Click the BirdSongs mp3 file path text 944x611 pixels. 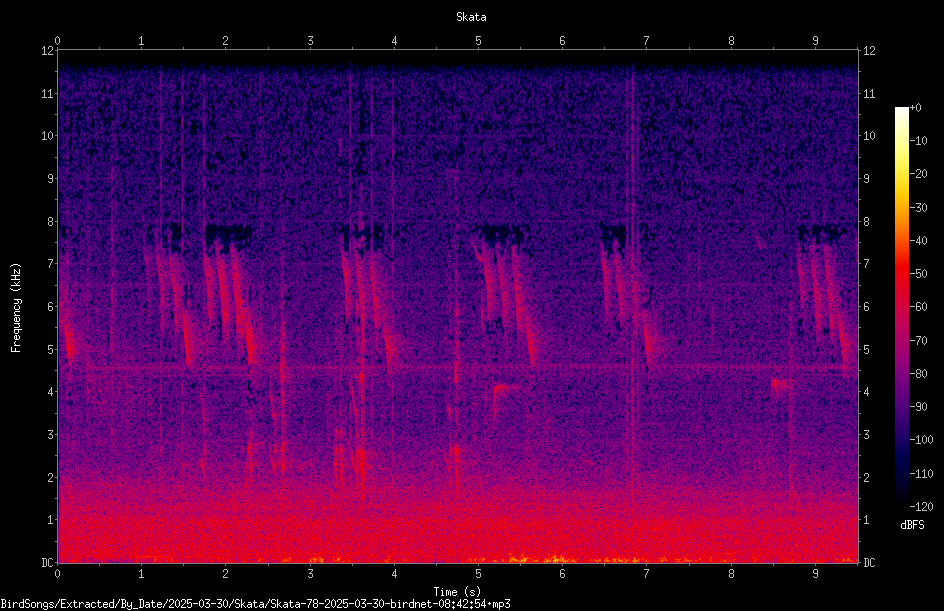tap(255, 604)
